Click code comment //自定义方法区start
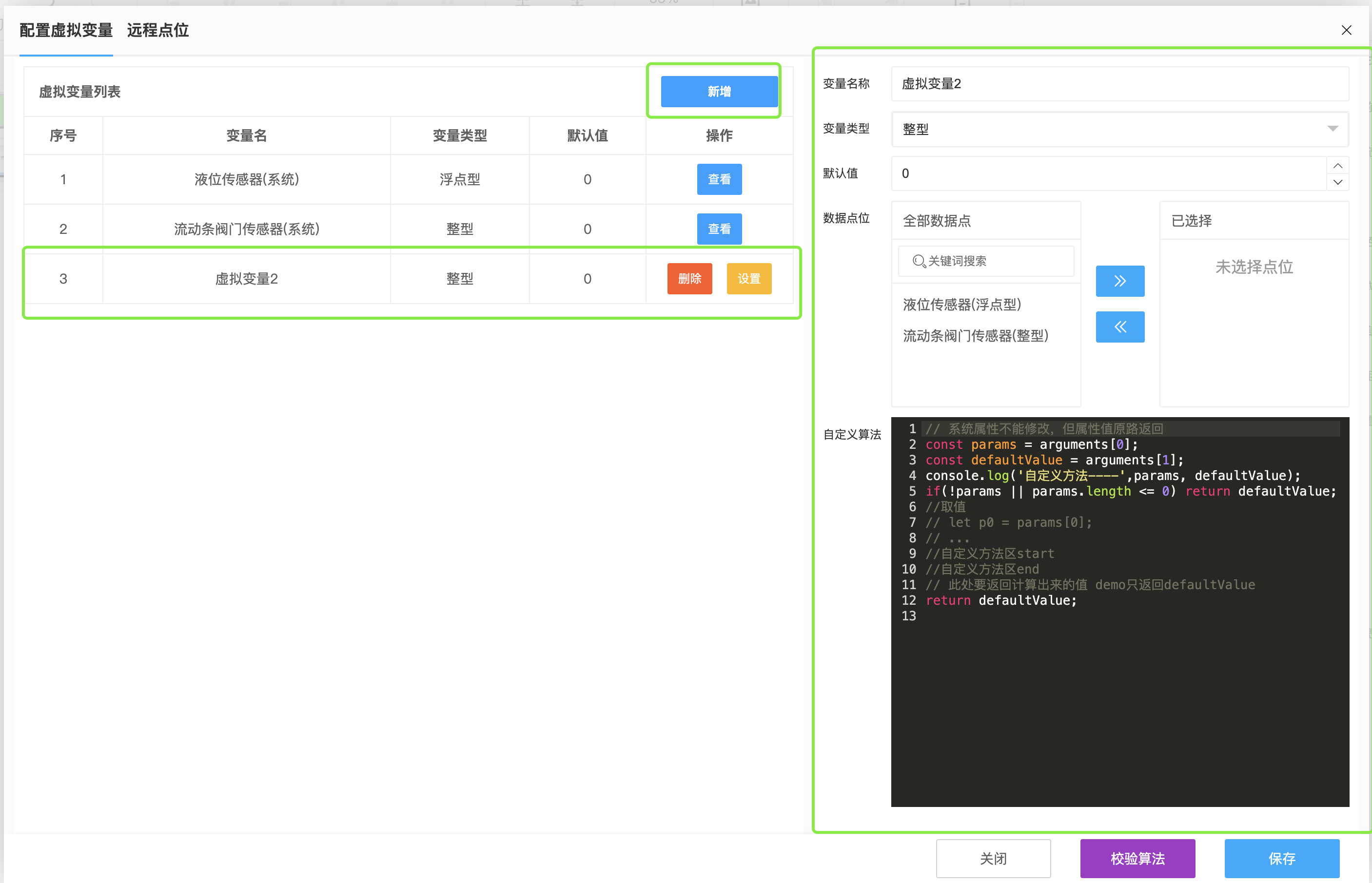 pos(989,554)
